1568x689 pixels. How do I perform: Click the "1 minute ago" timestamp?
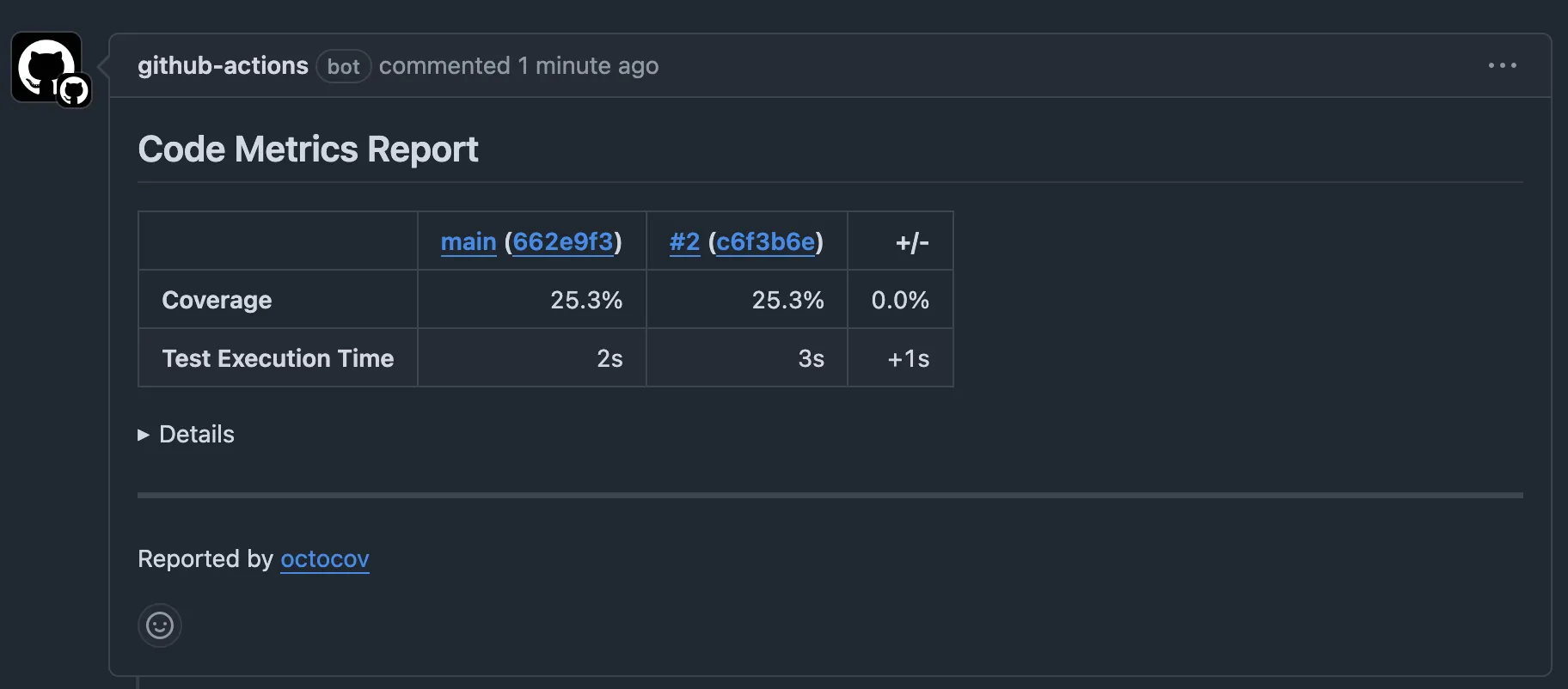tap(588, 66)
